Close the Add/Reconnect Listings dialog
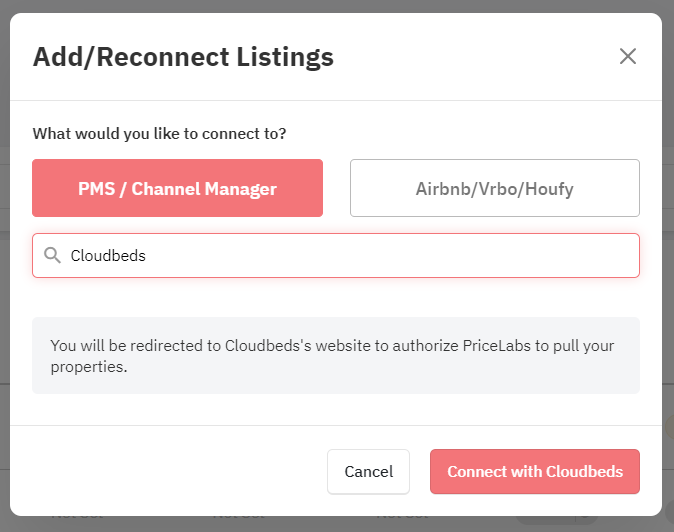This screenshot has width=674, height=532. [628, 56]
